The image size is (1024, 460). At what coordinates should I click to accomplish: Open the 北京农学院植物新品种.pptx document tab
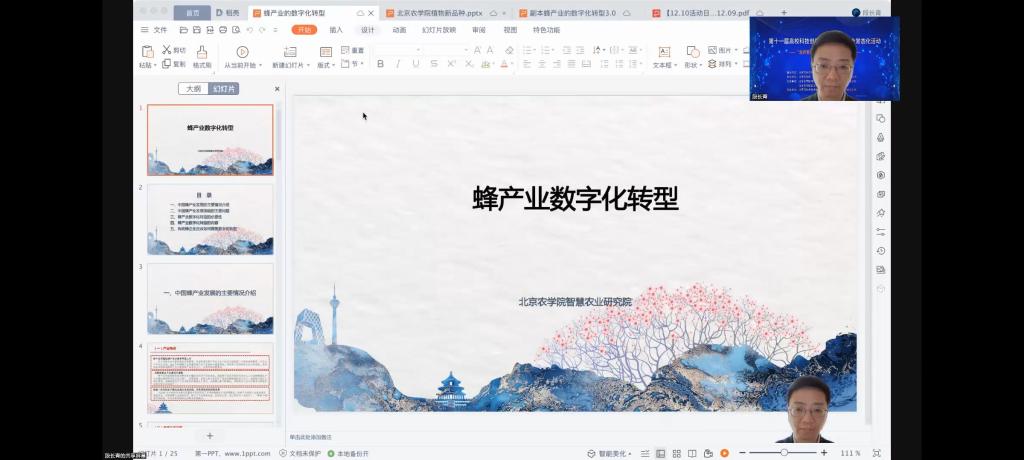pos(440,13)
